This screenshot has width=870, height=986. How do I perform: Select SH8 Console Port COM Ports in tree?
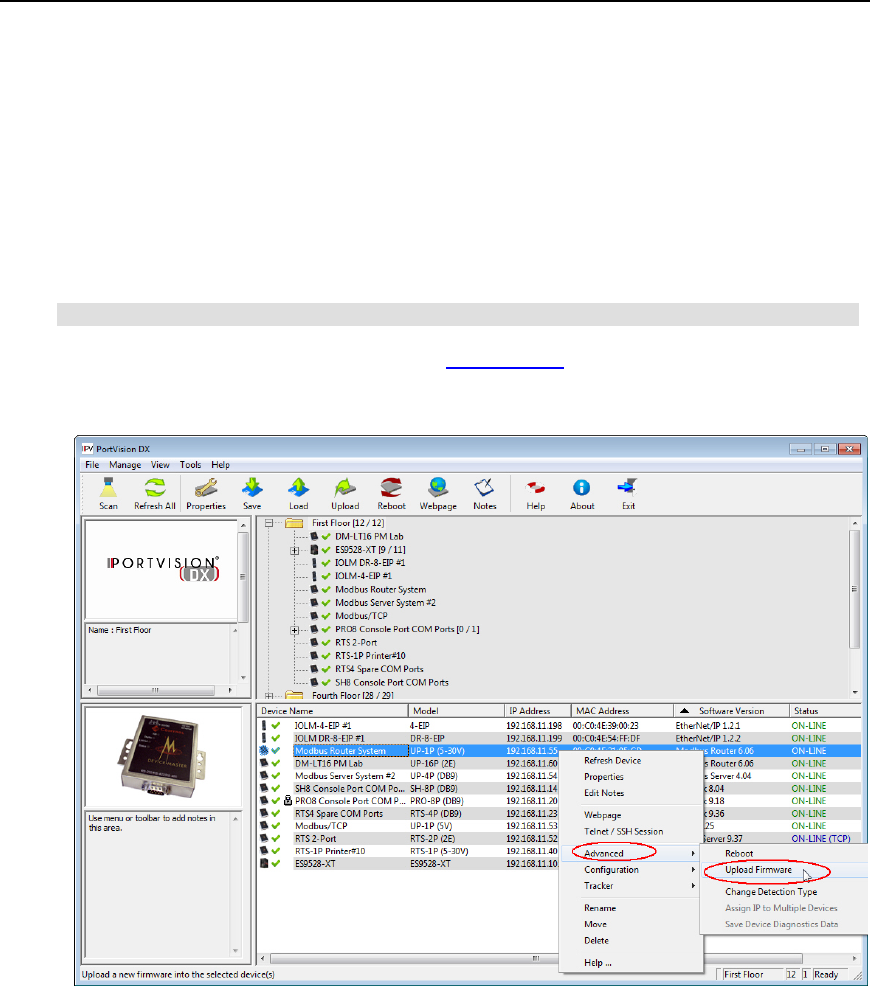392,682
